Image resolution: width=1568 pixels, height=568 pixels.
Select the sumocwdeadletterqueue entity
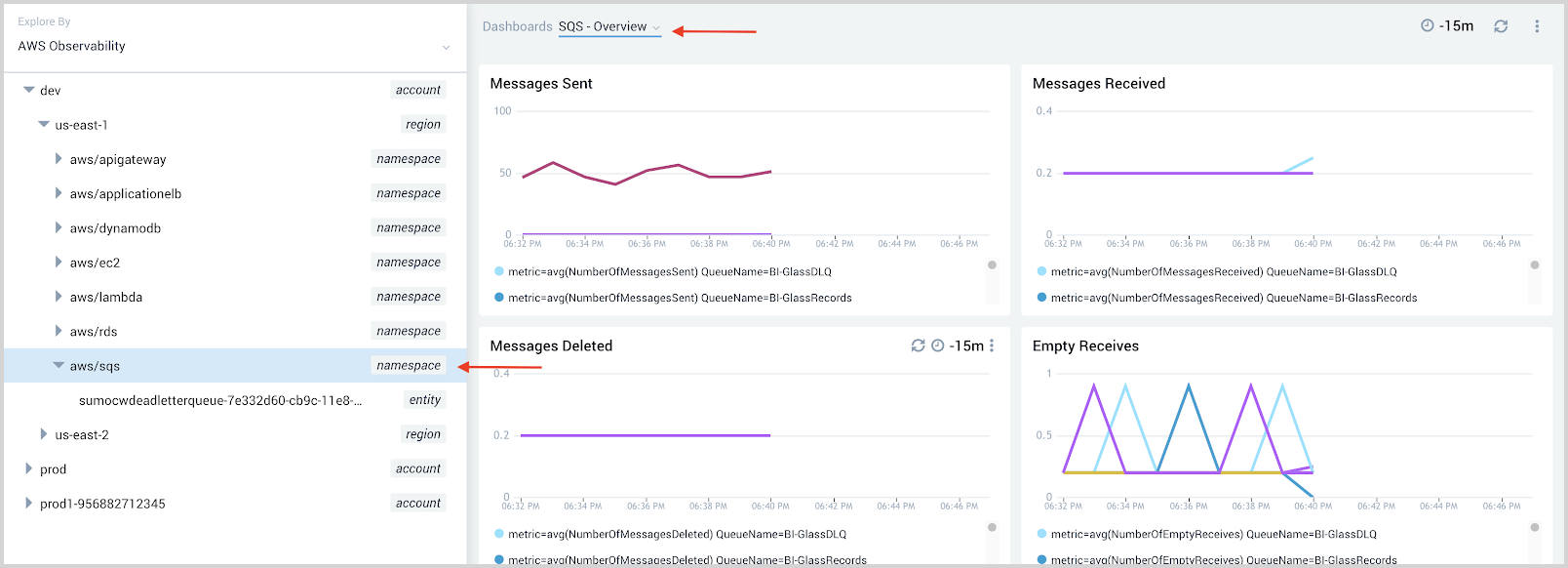pos(220,400)
